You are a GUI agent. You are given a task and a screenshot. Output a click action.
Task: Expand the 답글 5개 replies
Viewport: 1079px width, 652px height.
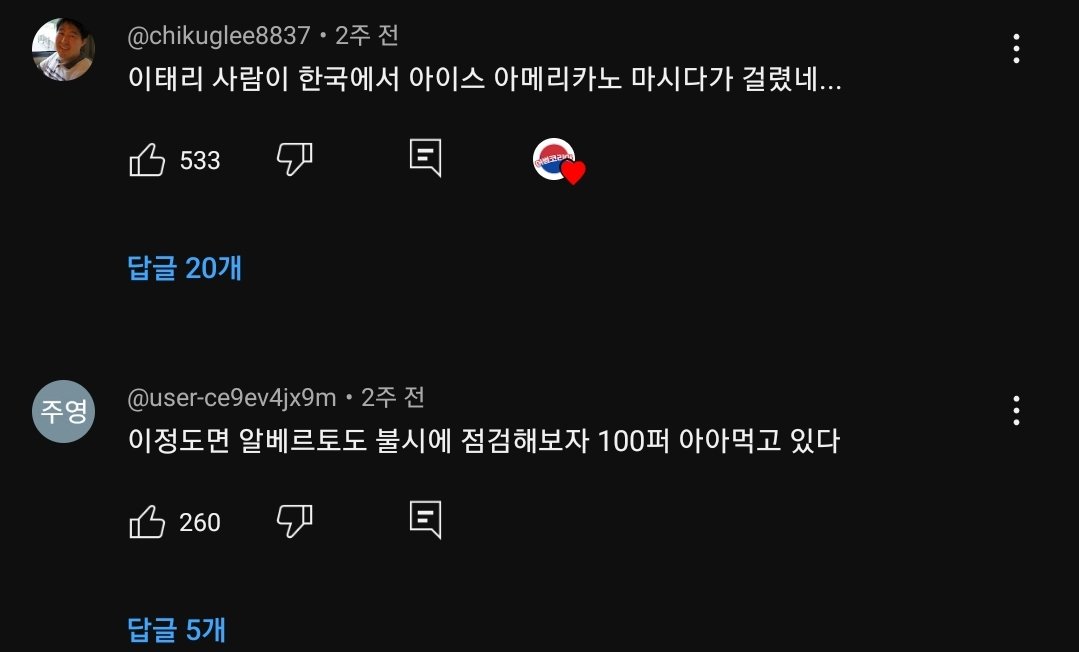point(177,629)
